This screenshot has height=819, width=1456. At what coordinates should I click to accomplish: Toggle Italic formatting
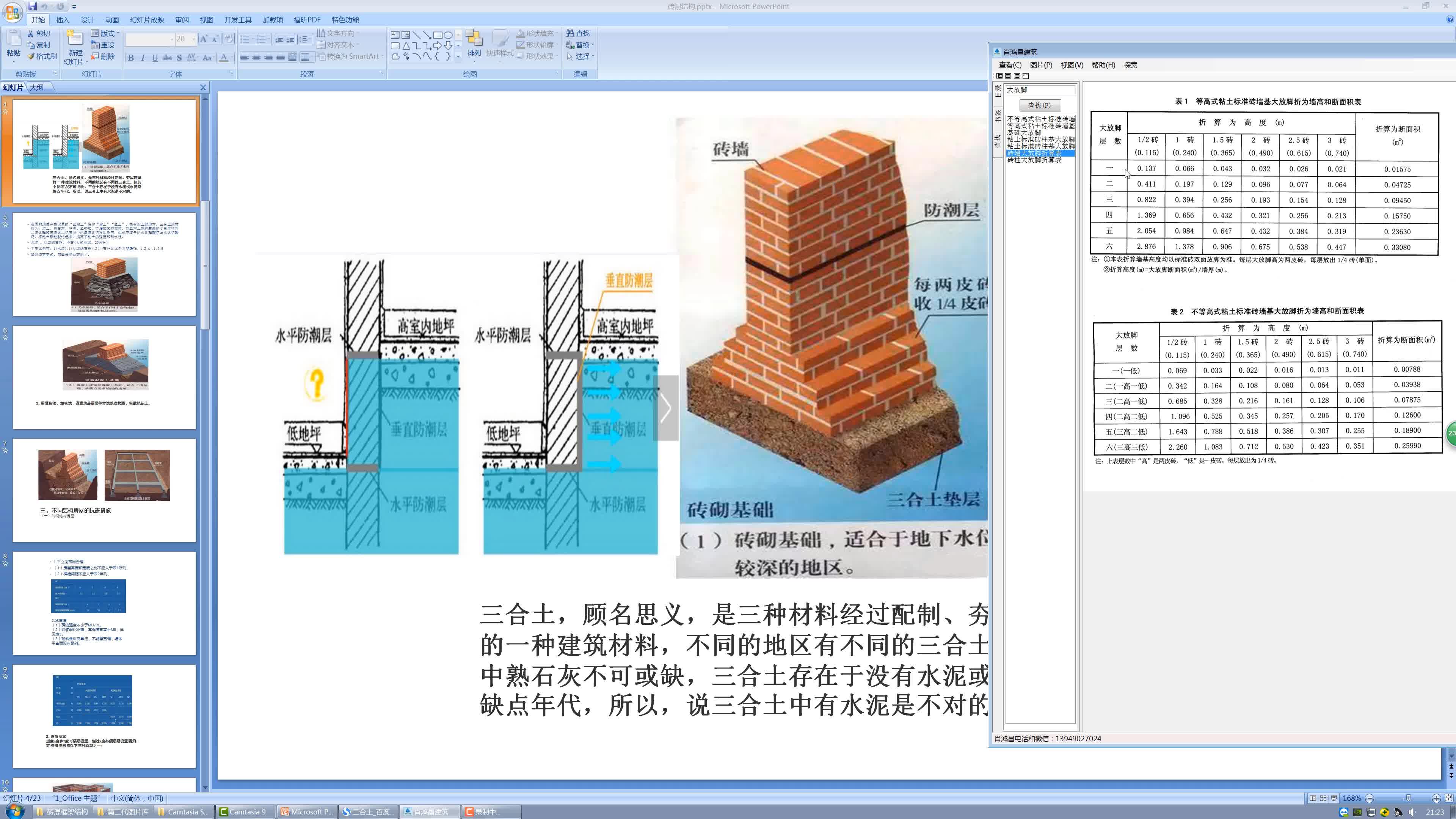(x=143, y=58)
